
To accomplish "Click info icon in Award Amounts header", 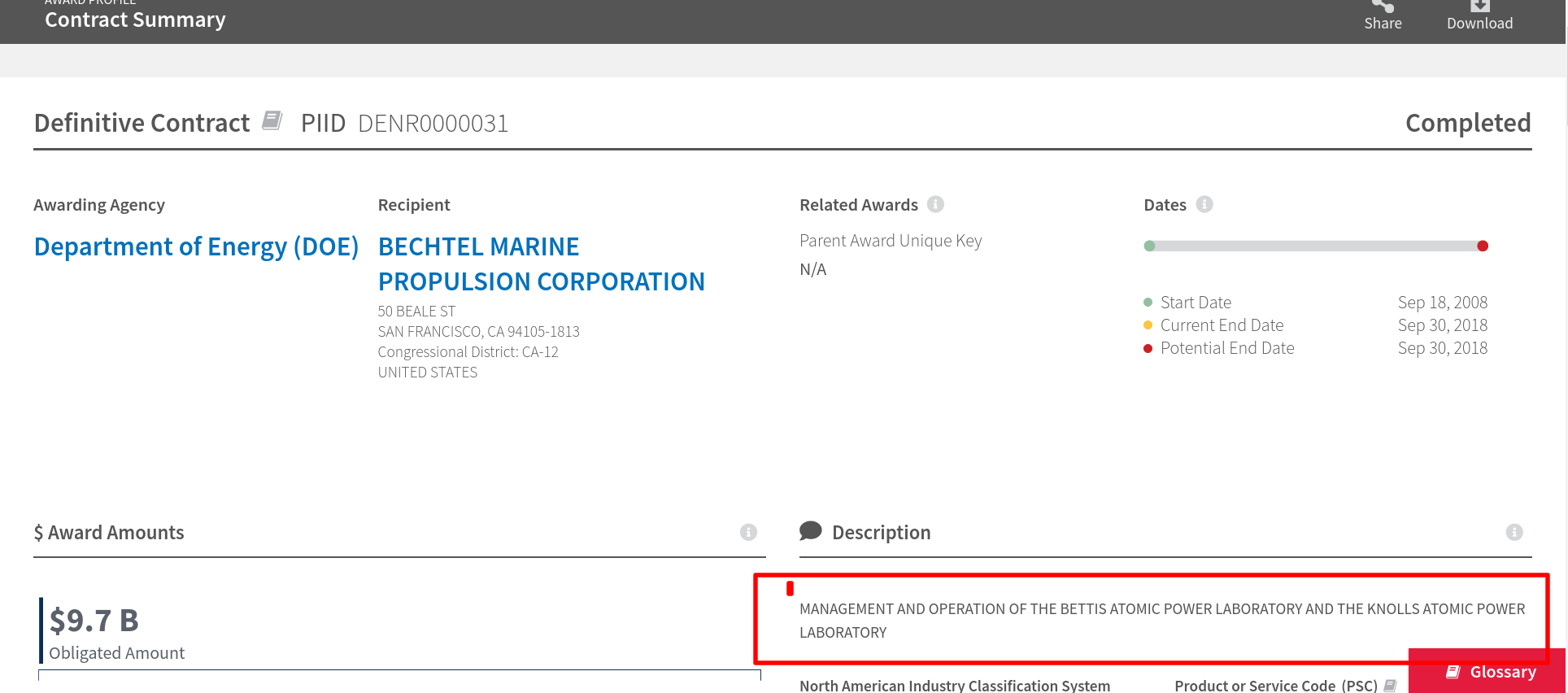I will (x=748, y=532).
